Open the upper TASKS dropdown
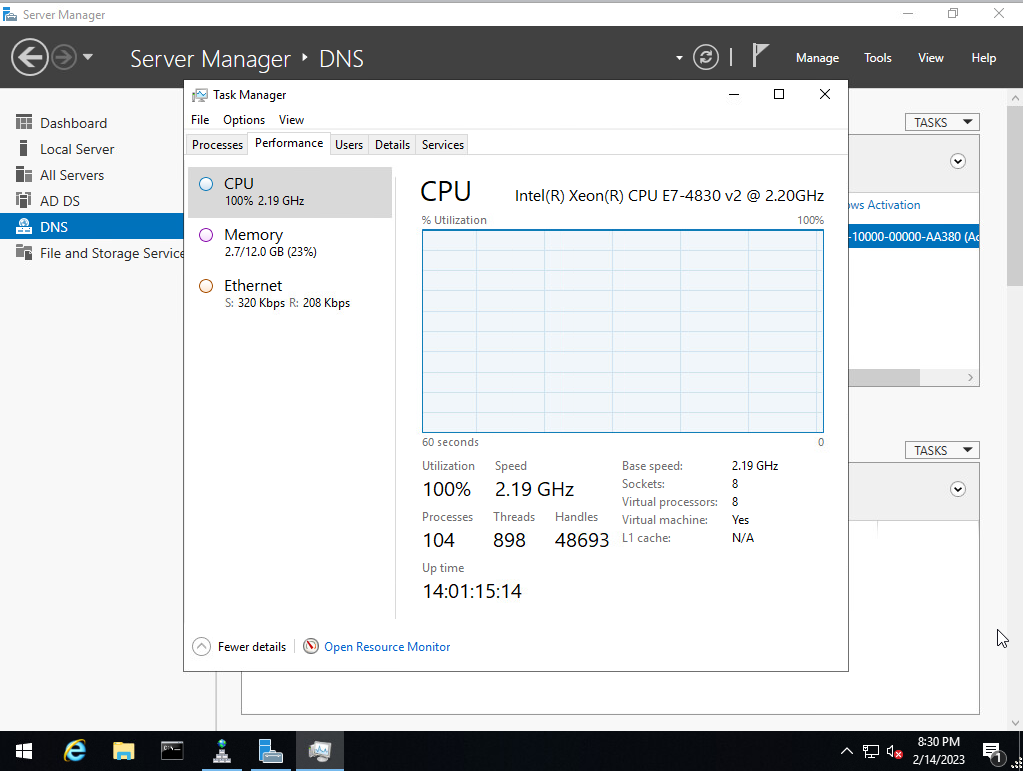This screenshot has height=771, width=1023. (942, 123)
